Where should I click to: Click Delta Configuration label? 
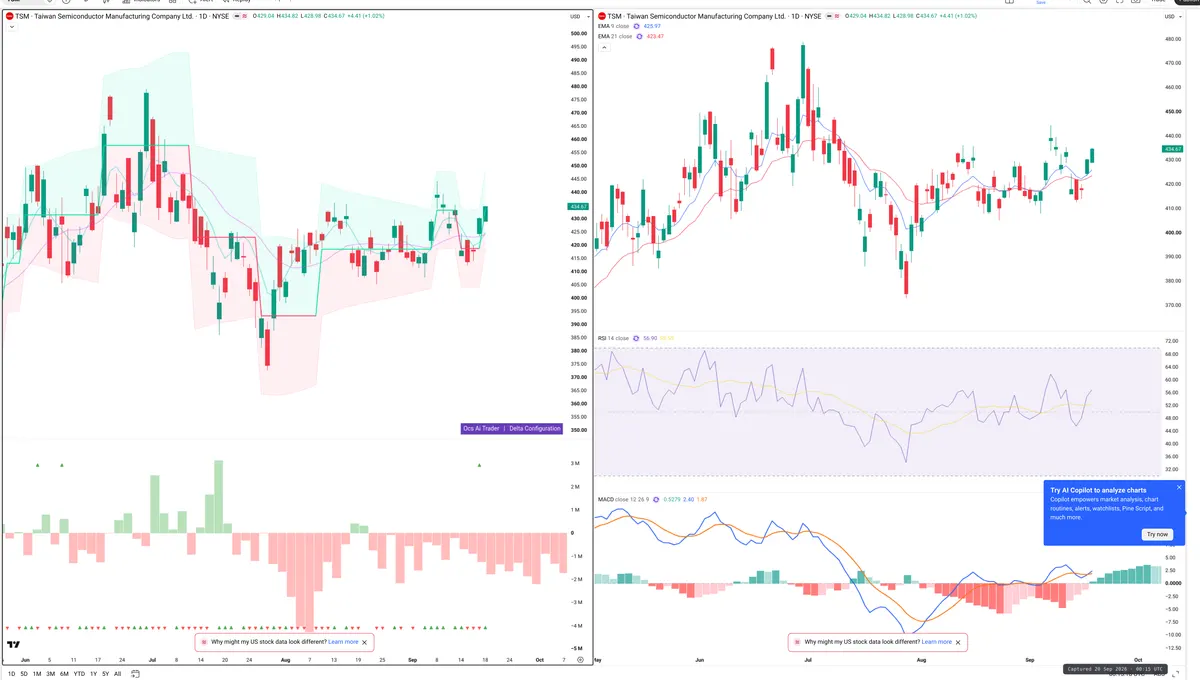[x=535, y=428]
